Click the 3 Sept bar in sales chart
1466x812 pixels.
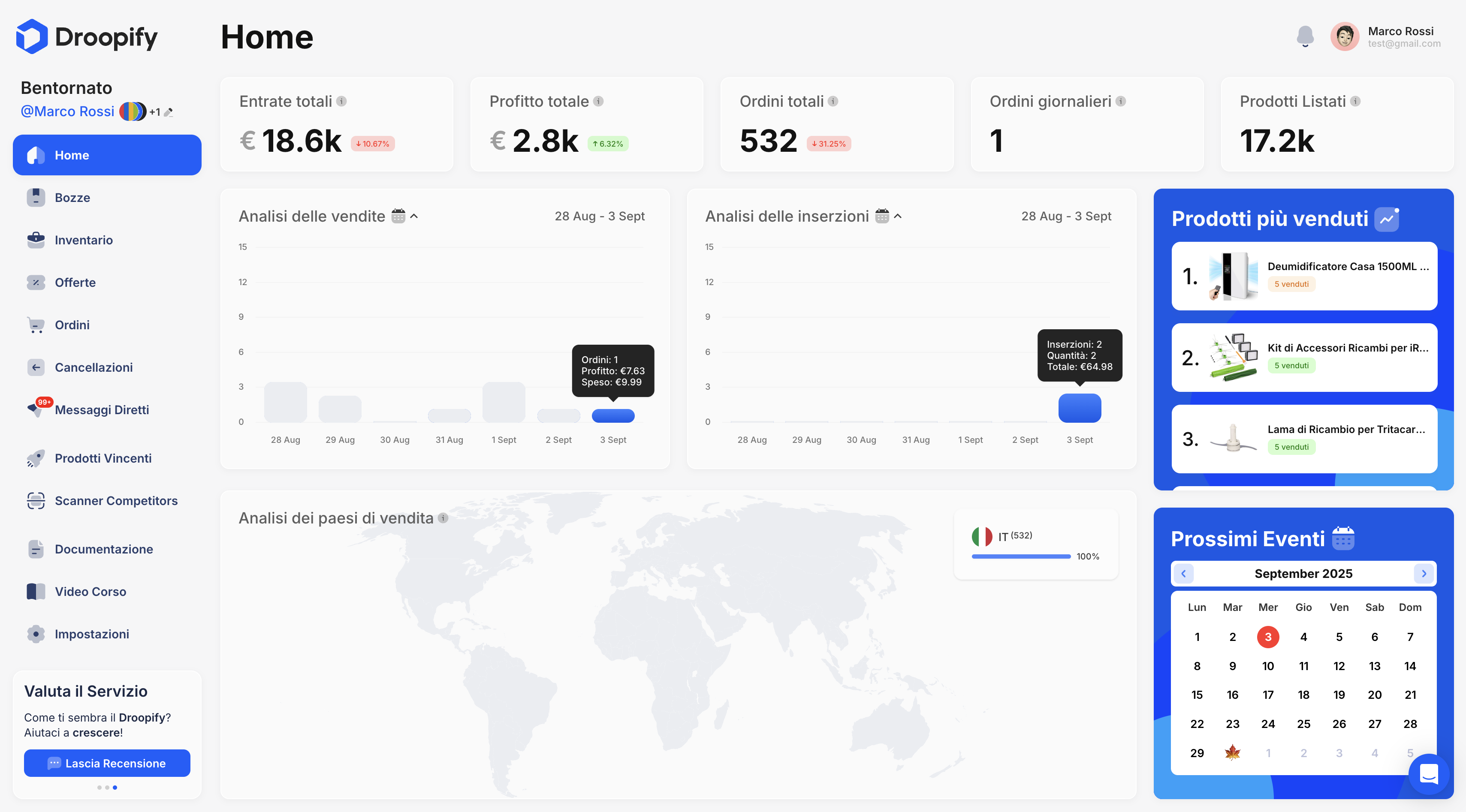tap(613, 415)
